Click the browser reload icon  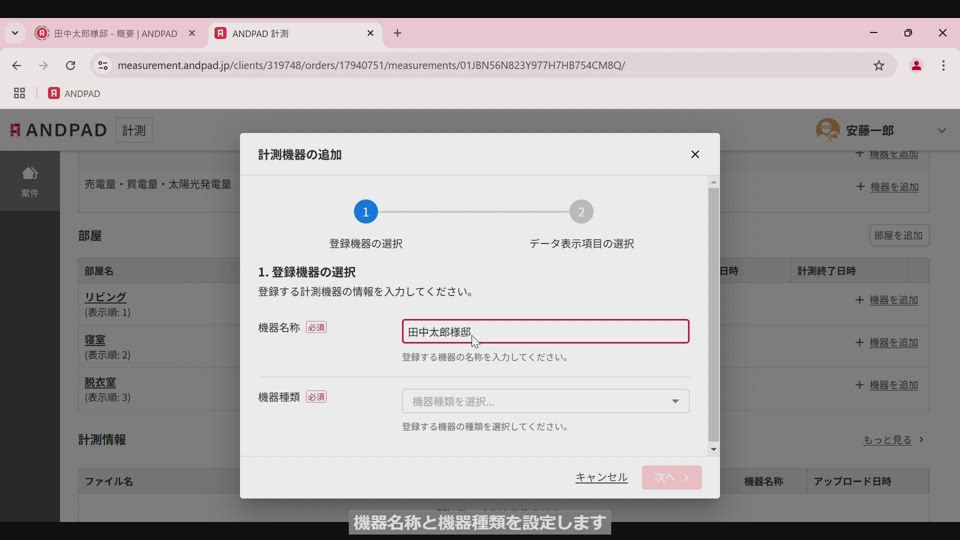point(70,65)
